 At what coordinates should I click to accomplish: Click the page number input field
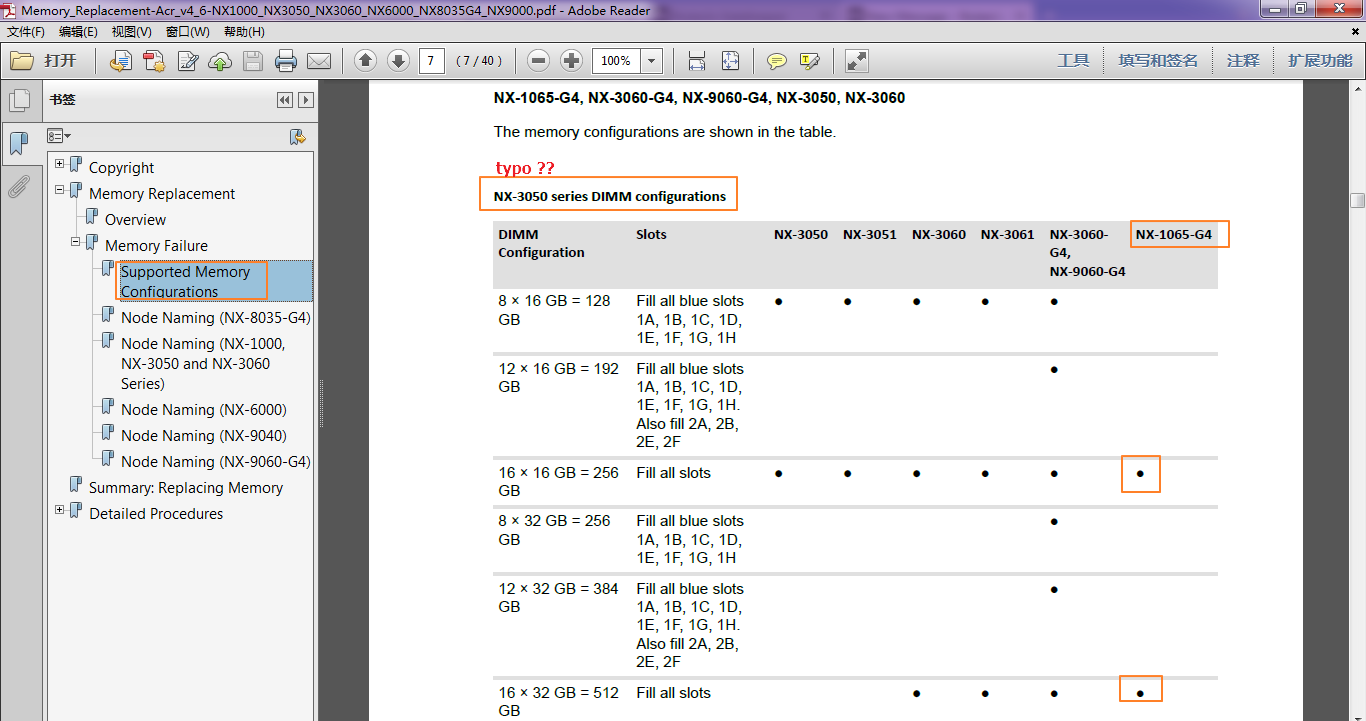point(431,61)
